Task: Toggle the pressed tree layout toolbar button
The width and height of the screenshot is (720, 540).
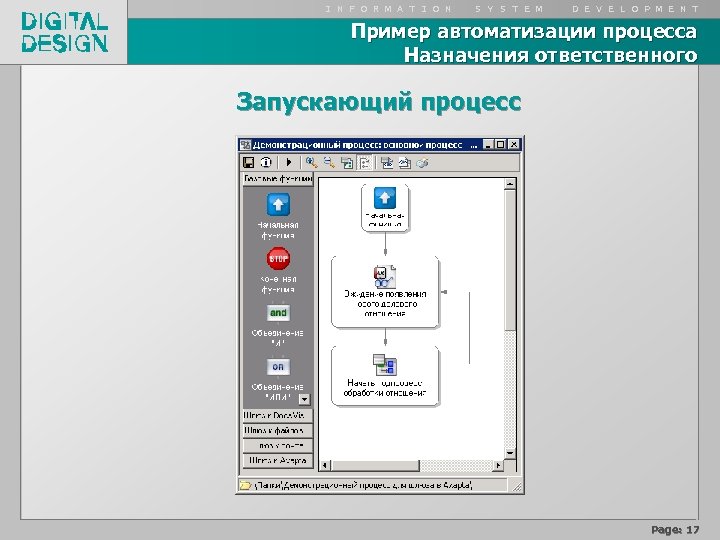Action: click(x=365, y=163)
